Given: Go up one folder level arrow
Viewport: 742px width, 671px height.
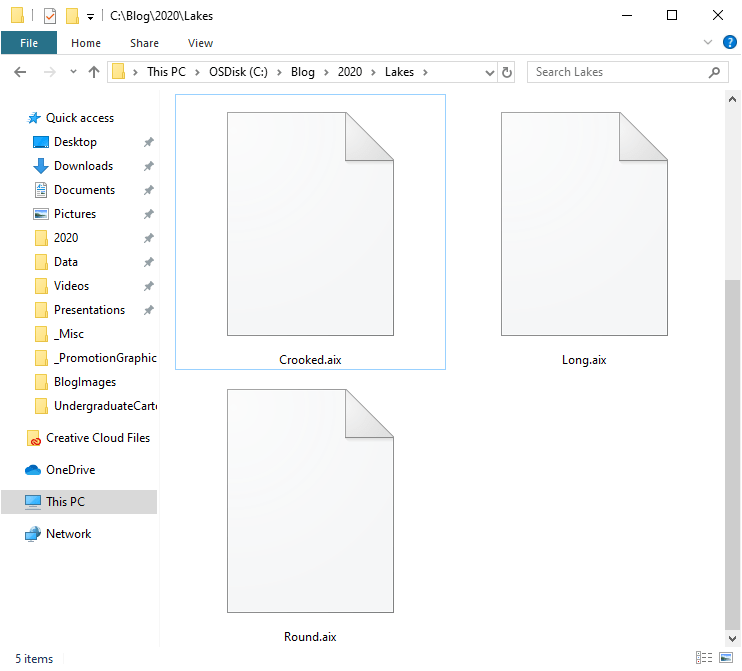Looking at the screenshot, I should tap(94, 72).
